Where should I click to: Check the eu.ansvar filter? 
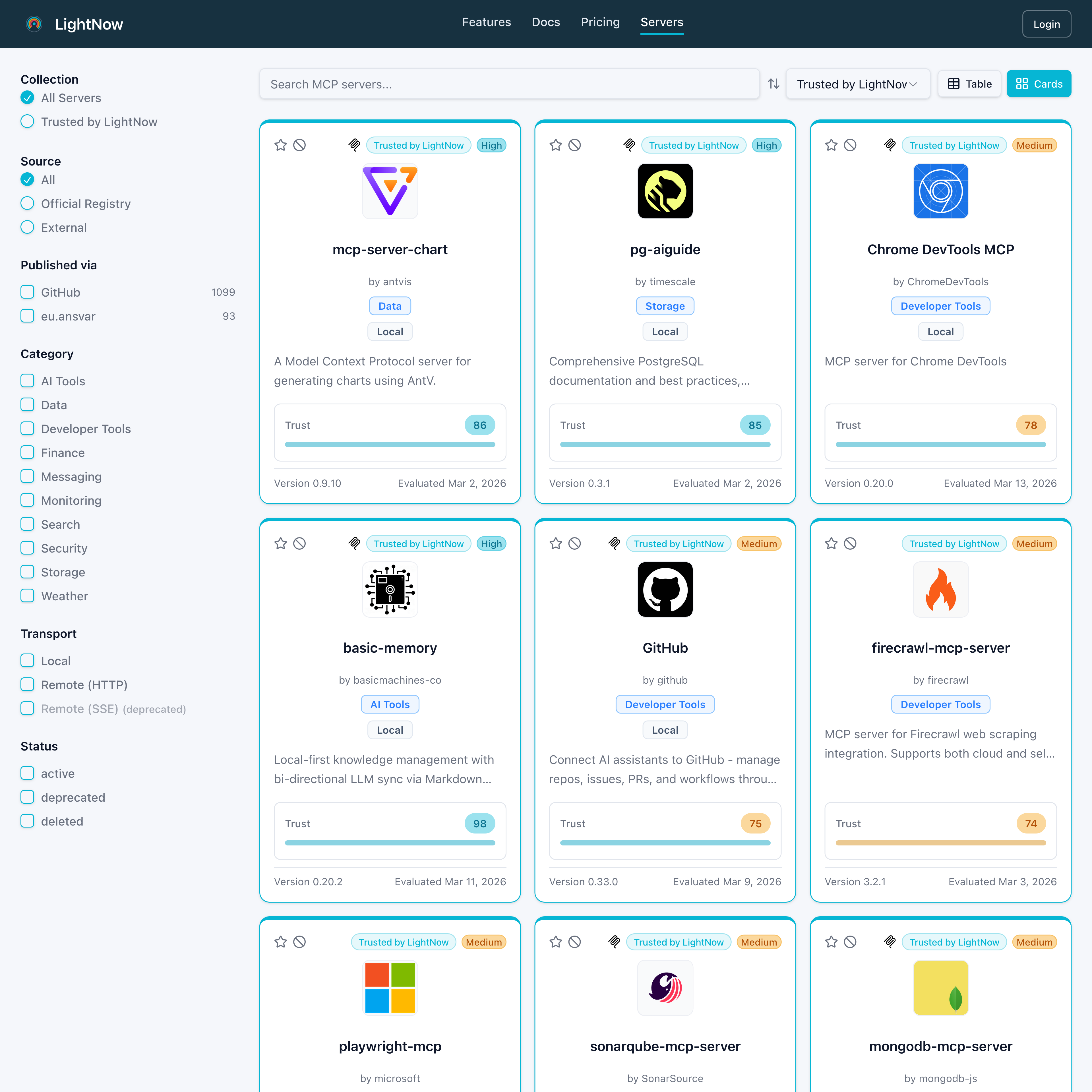[x=27, y=316]
